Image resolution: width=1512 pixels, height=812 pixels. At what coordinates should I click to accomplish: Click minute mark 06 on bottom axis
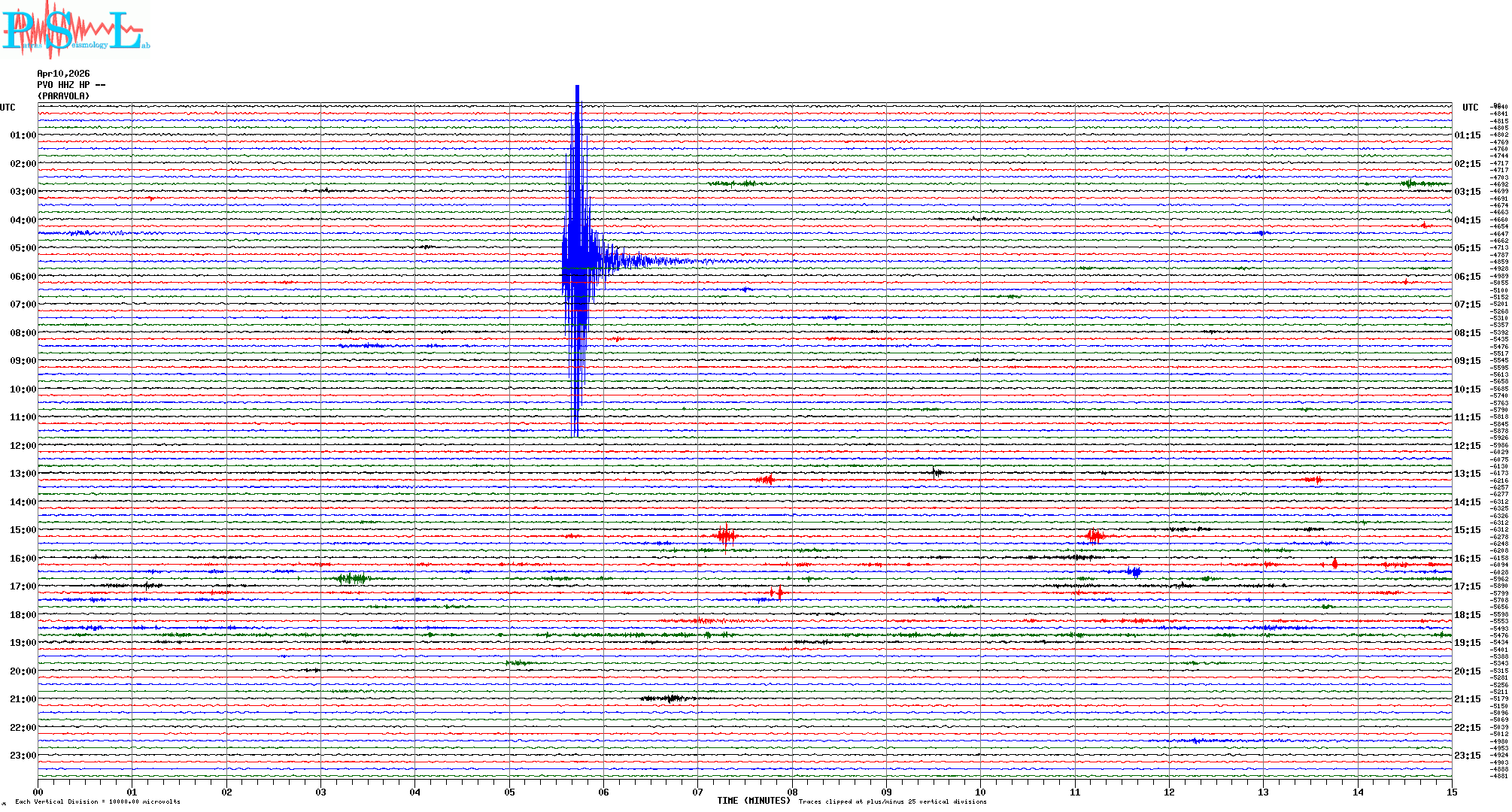tap(603, 792)
